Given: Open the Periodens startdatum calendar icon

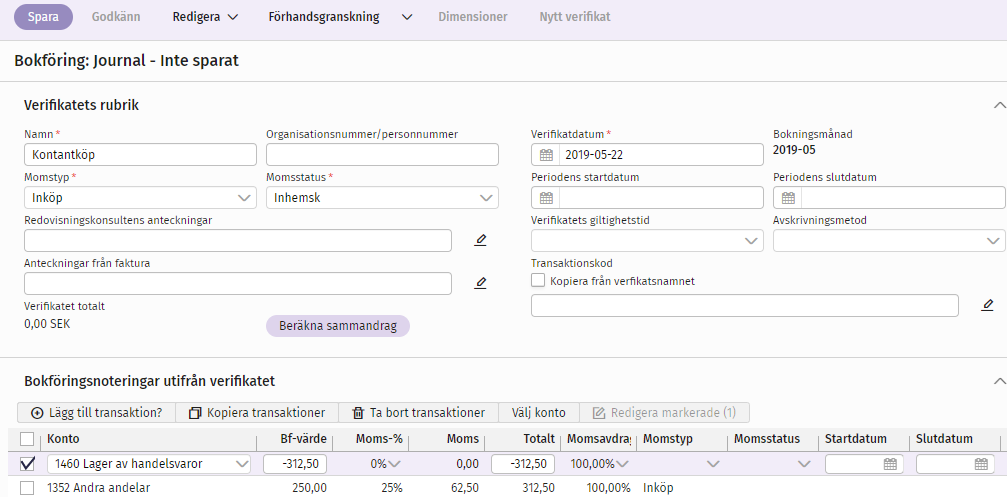Looking at the screenshot, I should [546, 198].
